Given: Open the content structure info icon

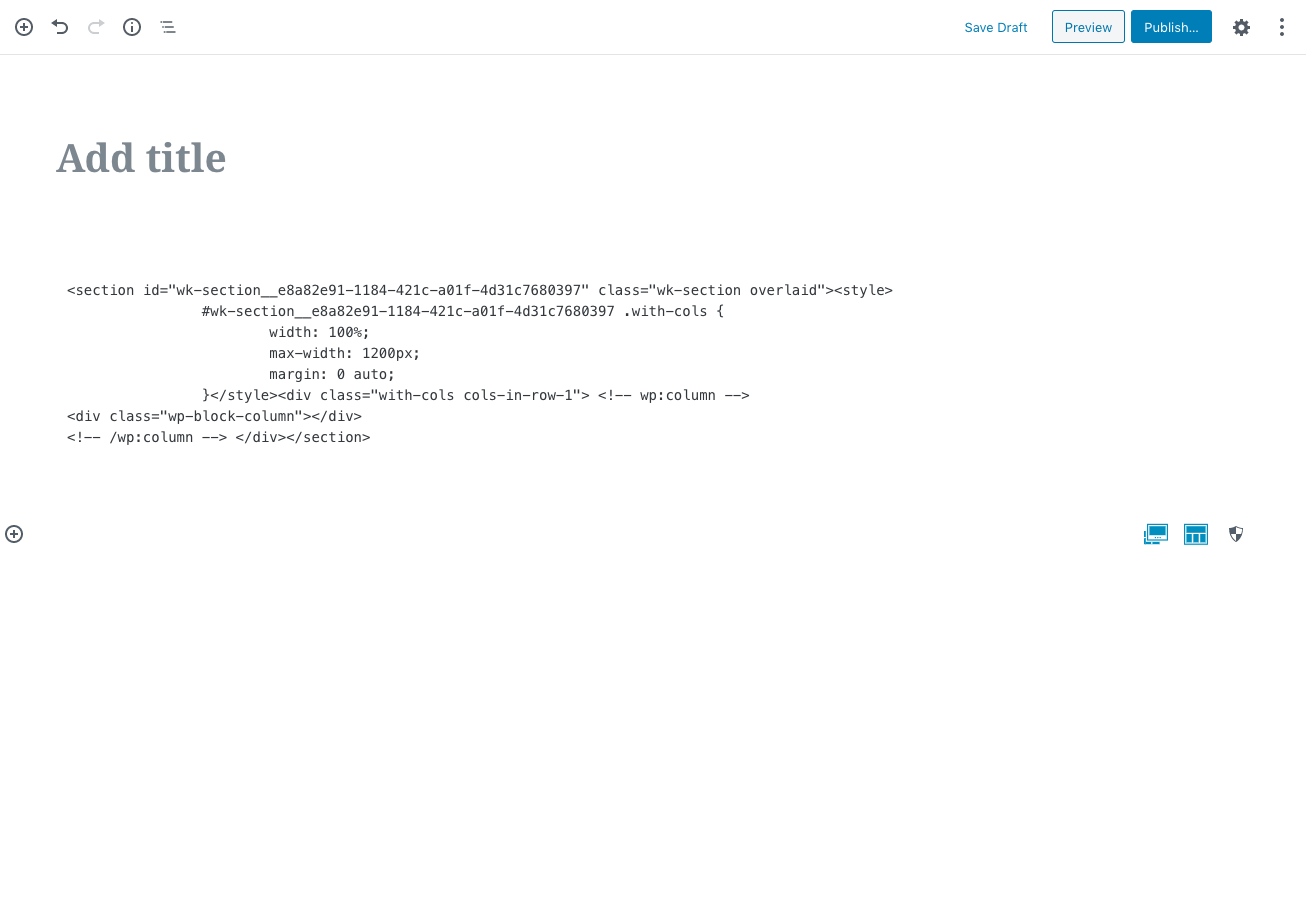Looking at the screenshot, I should [x=132, y=27].
